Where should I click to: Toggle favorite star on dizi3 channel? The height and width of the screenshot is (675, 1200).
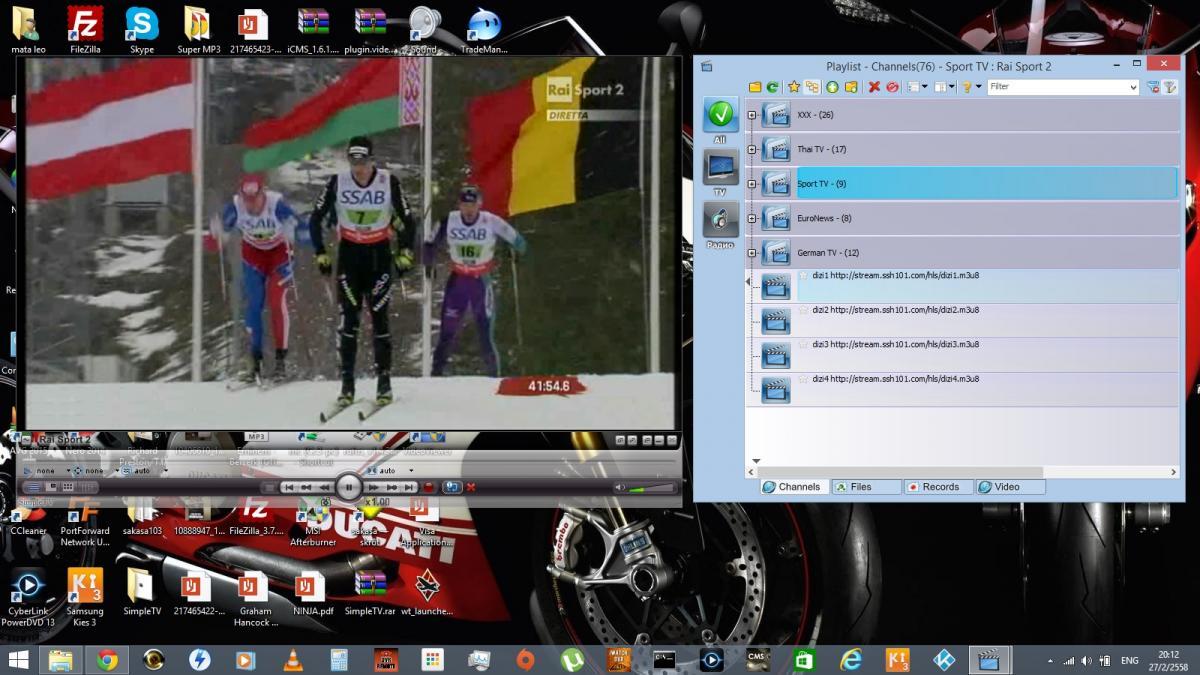[x=803, y=344]
